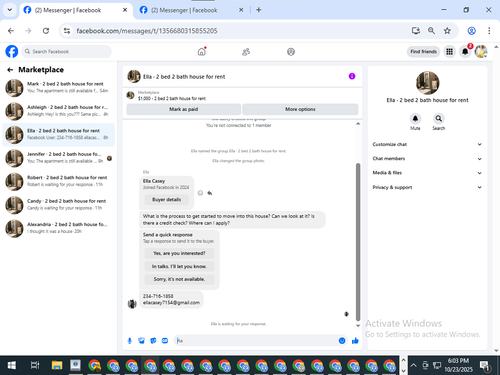This screenshot has height=375, width=500.
Task: Click the Chrome address bar URL
Action: (147, 31)
